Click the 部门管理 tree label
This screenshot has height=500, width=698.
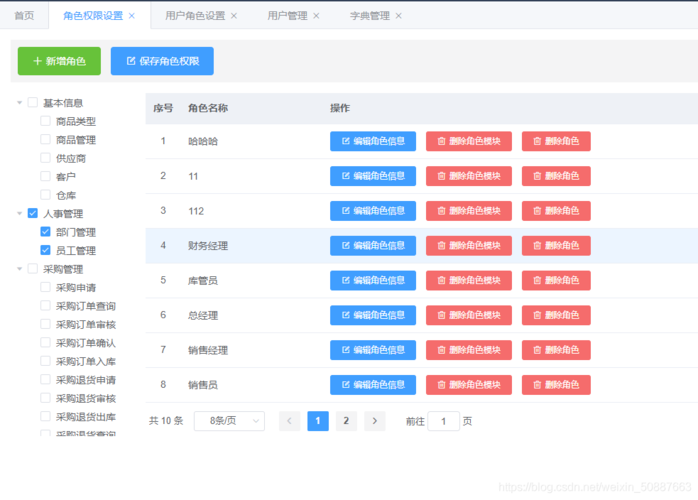(x=76, y=232)
